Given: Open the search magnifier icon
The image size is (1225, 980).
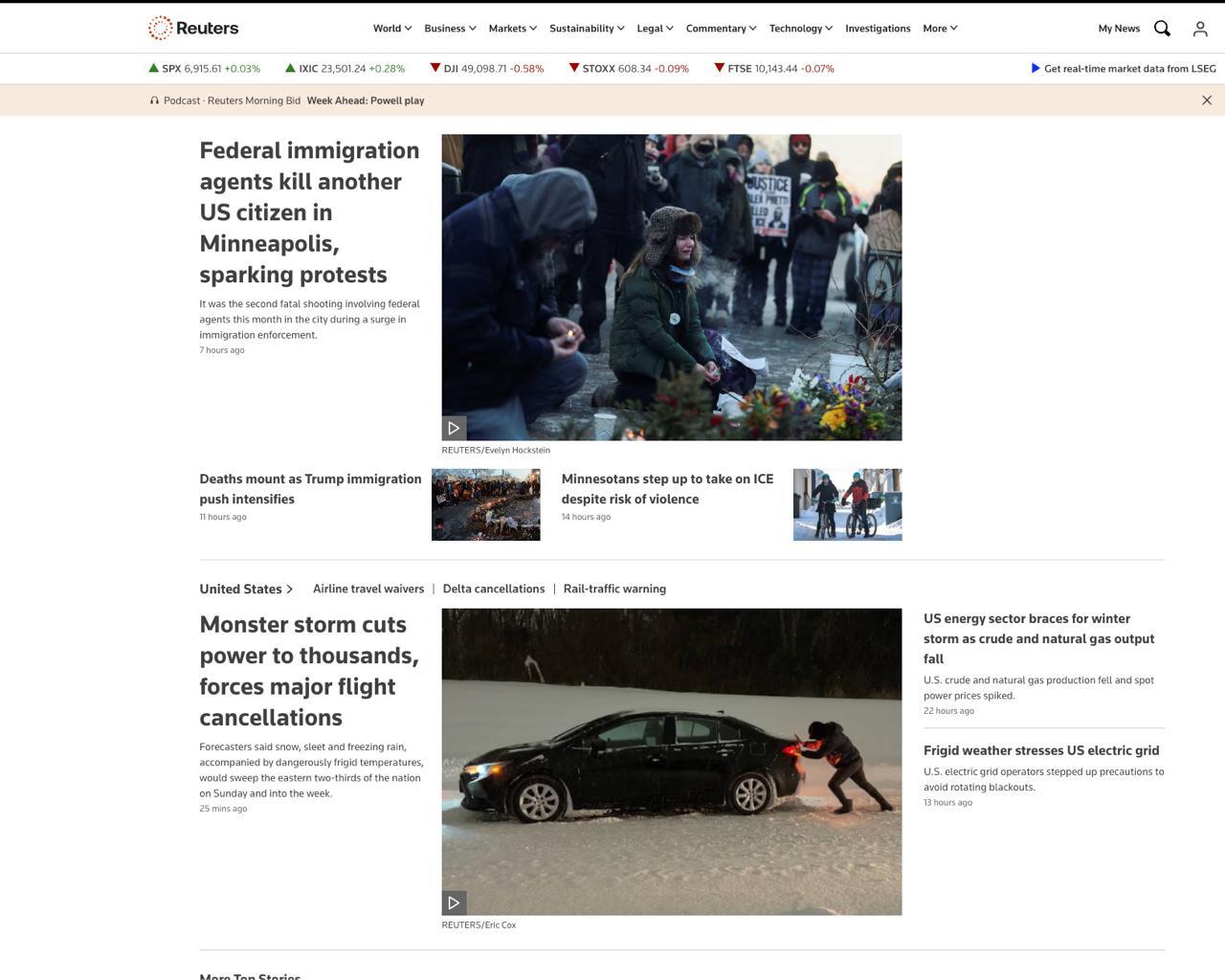Looking at the screenshot, I should [1162, 29].
